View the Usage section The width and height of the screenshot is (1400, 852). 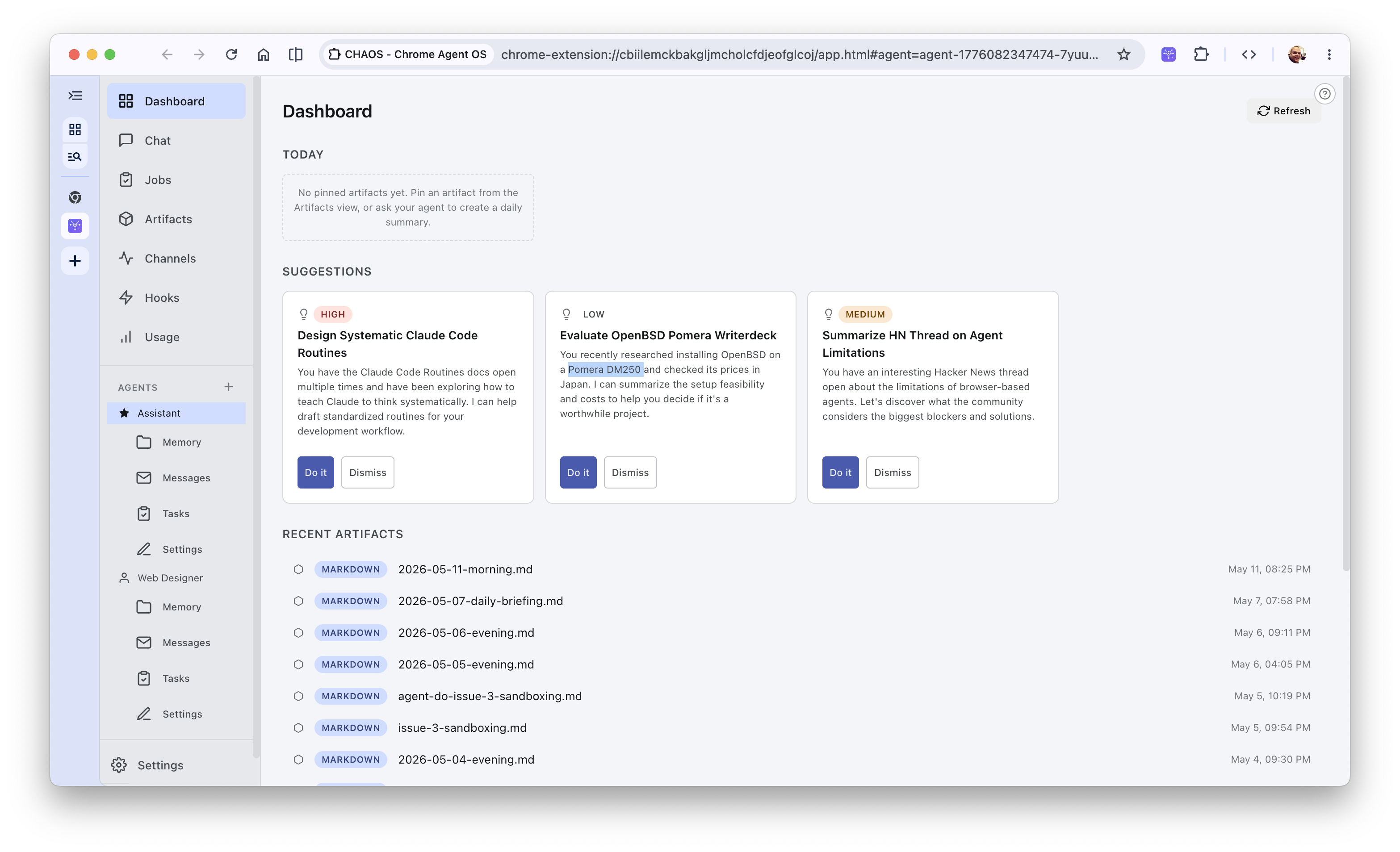click(176, 337)
